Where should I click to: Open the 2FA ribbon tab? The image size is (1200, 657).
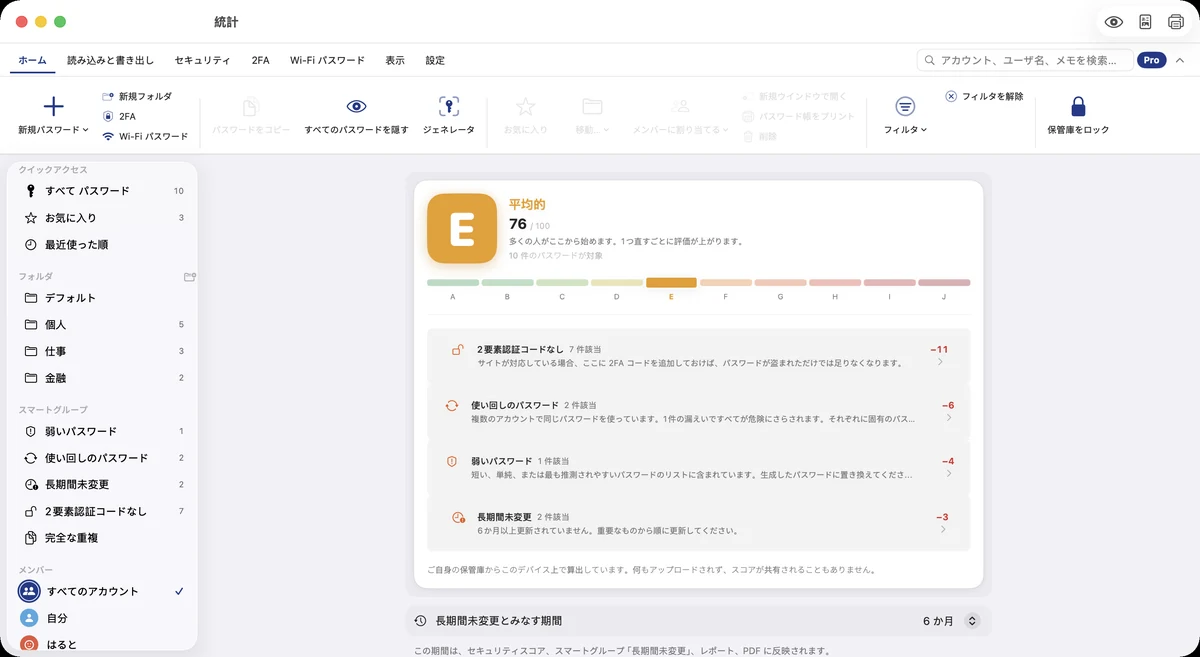coord(260,60)
